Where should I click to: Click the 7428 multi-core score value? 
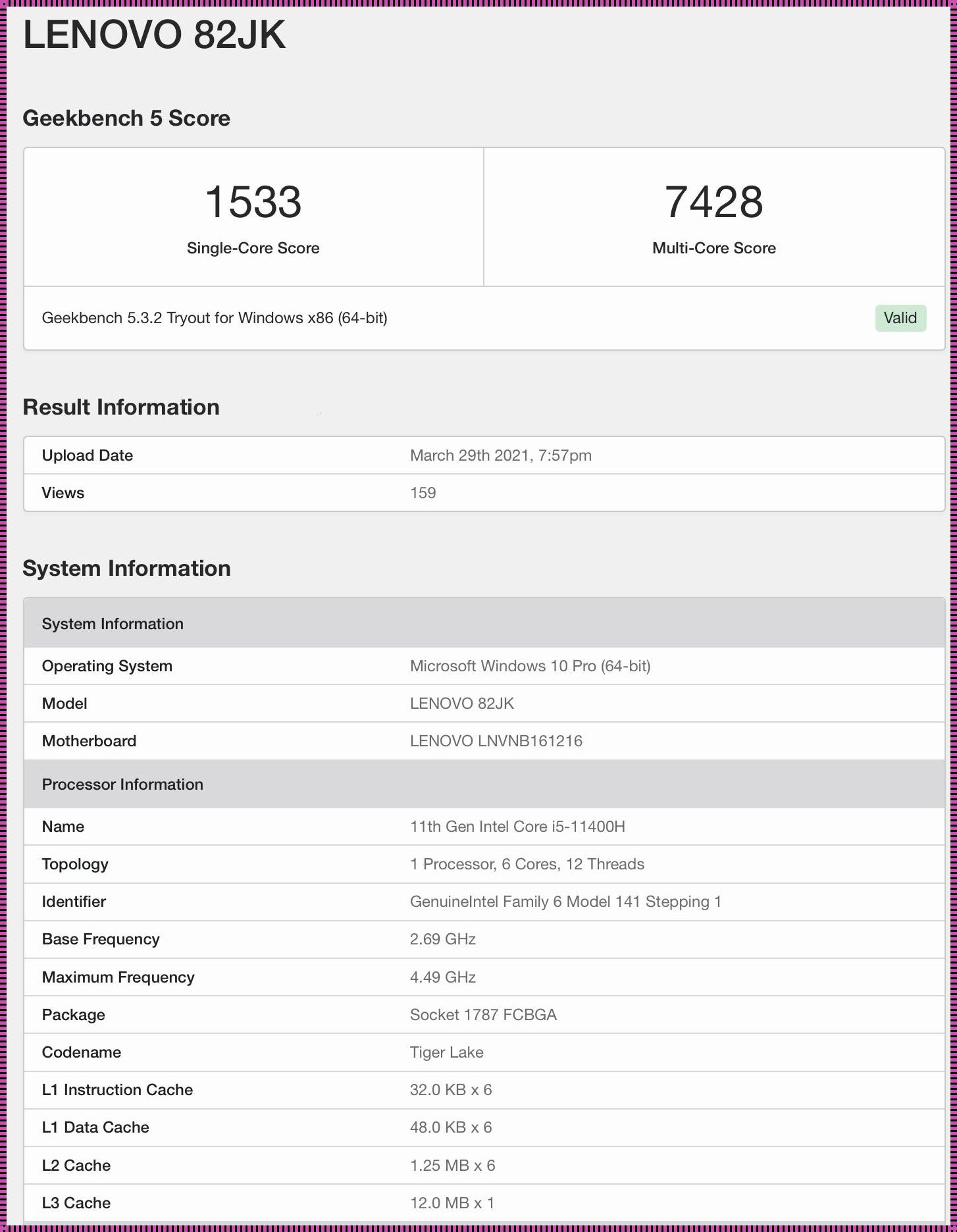[714, 201]
